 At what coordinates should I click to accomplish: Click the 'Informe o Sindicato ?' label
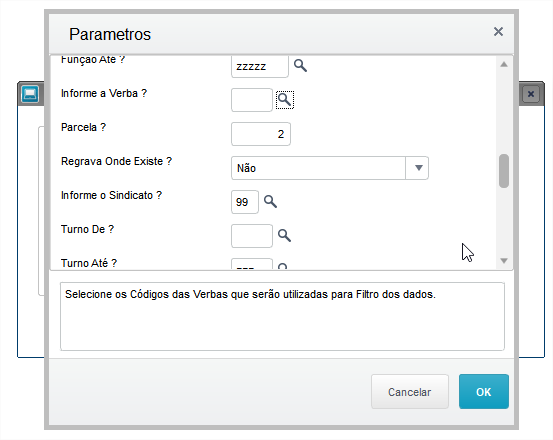(111, 195)
